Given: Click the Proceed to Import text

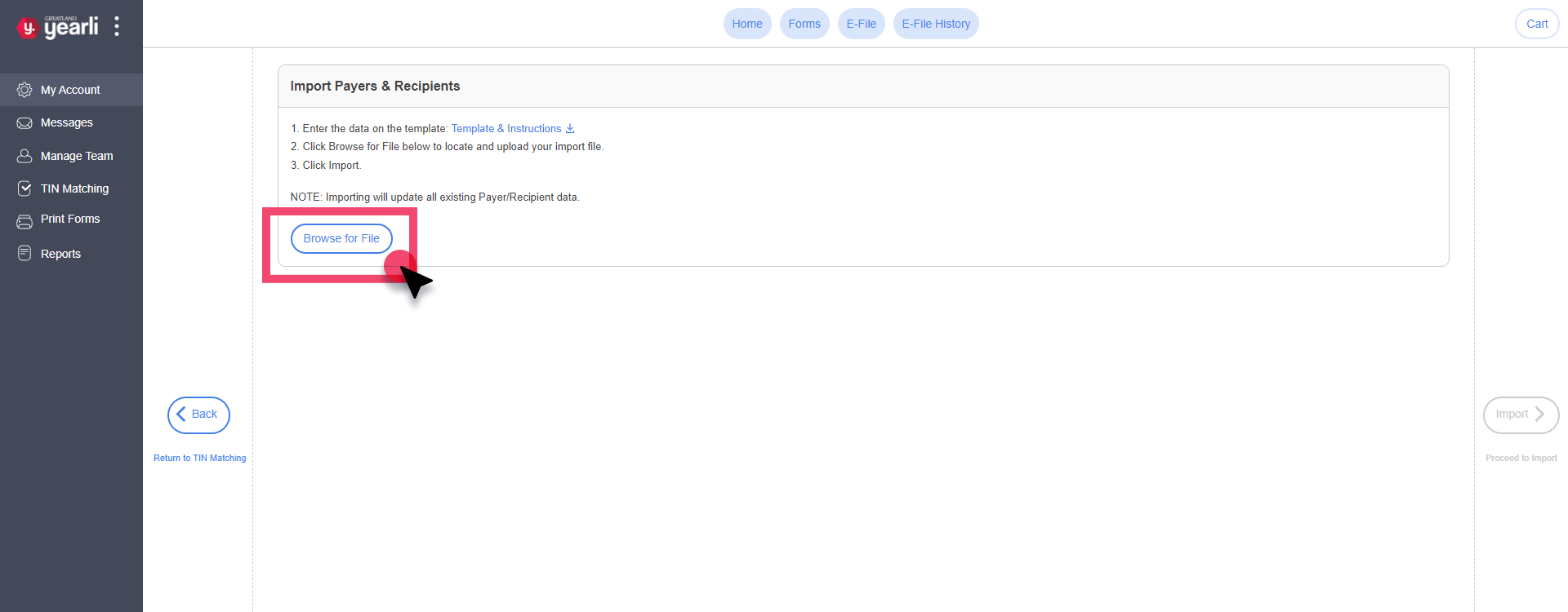Looking at the screenshot, I should tap(1521, 458).
